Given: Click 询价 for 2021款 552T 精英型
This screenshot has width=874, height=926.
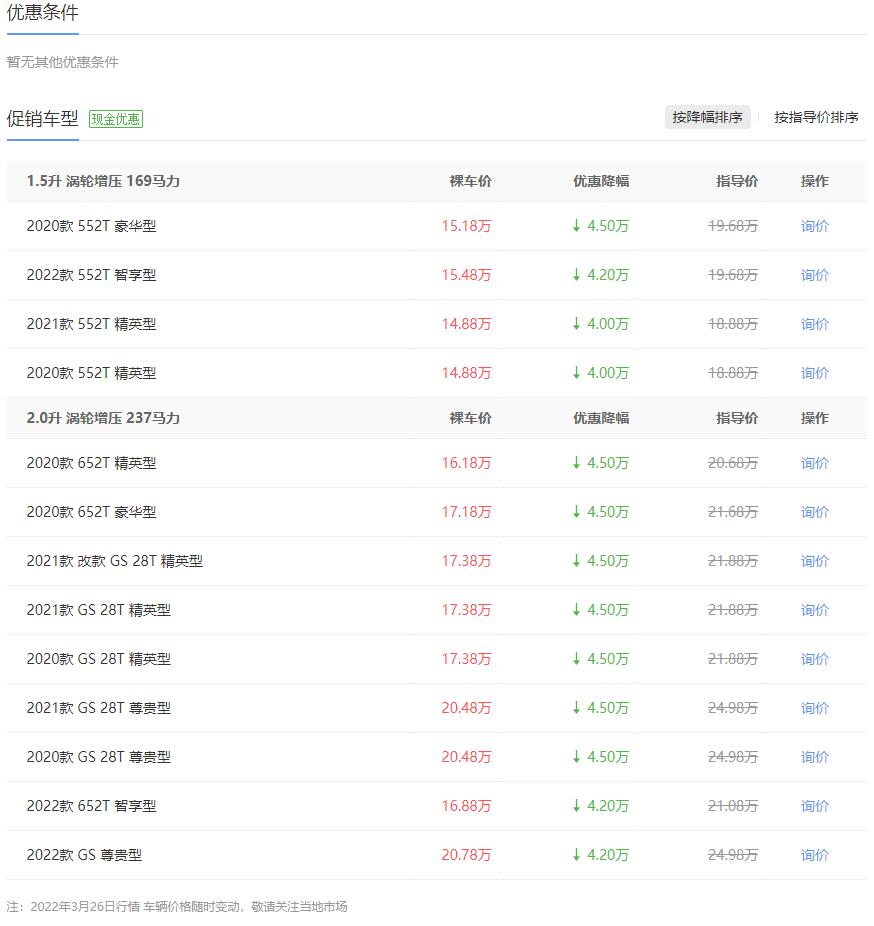Looking at the screenshot, I should pos(814,324).
